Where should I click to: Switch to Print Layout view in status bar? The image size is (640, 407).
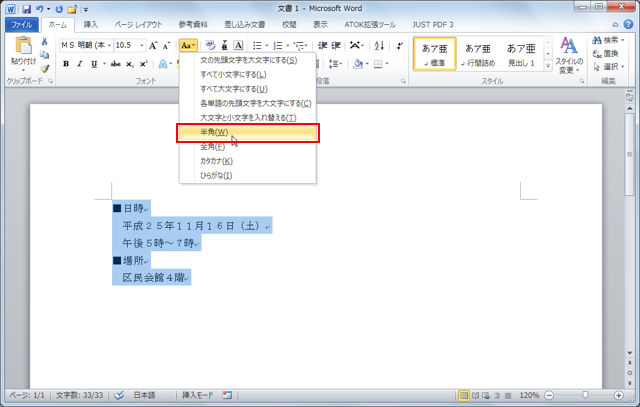(465, 396)
